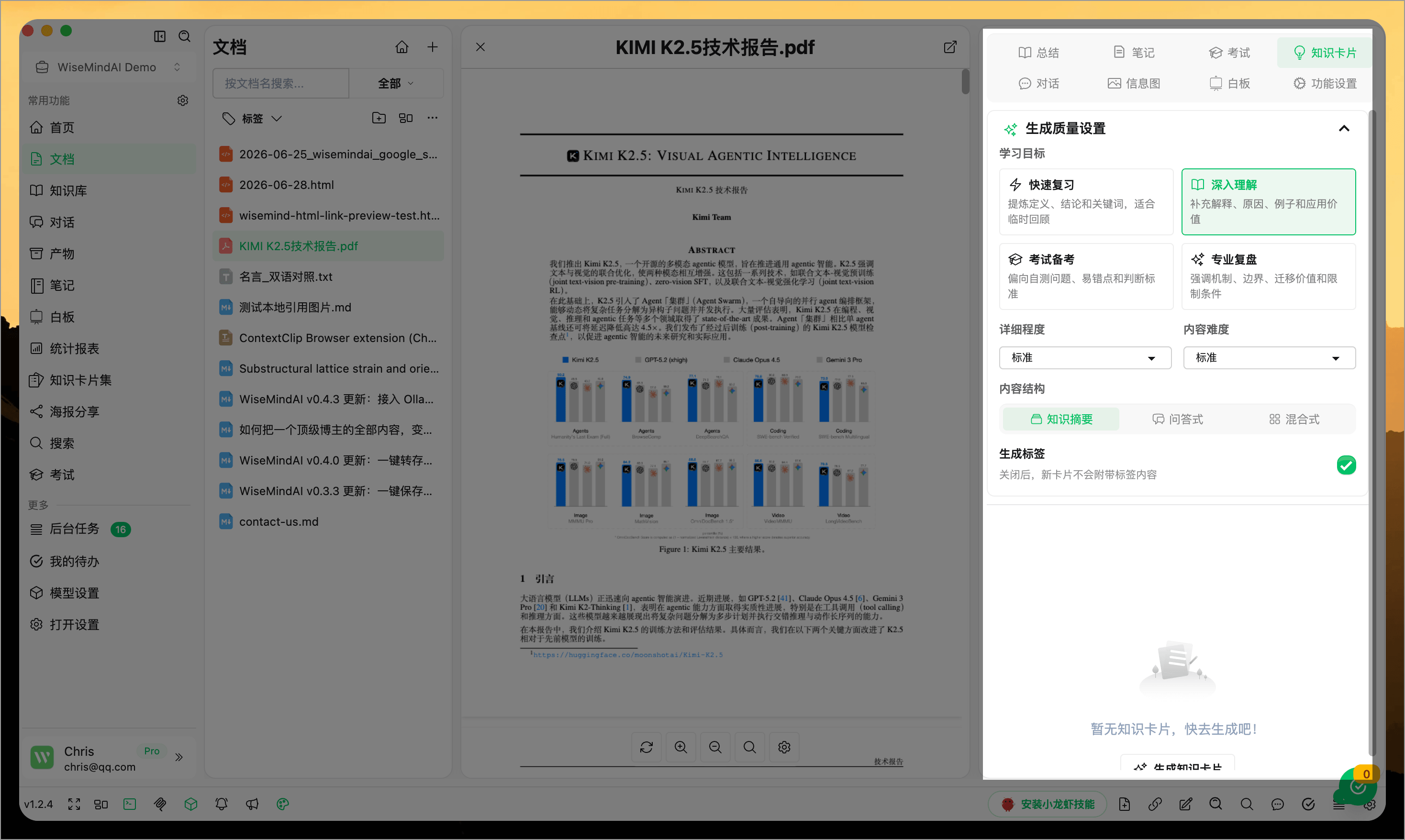Zoom out of the PDF
This screenshot has height=840, width=1405.
tap(715, 747)
